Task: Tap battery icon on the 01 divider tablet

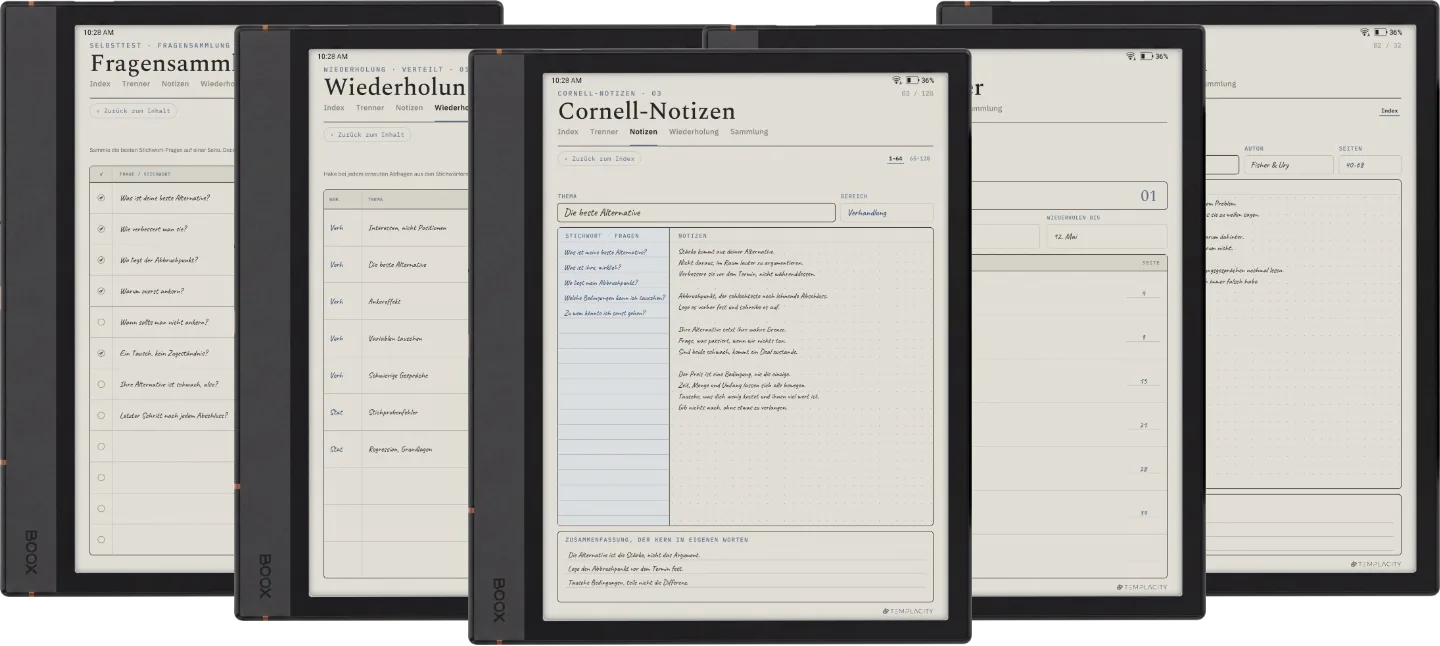Action: pyautogui.click(x=1146, y=56)
